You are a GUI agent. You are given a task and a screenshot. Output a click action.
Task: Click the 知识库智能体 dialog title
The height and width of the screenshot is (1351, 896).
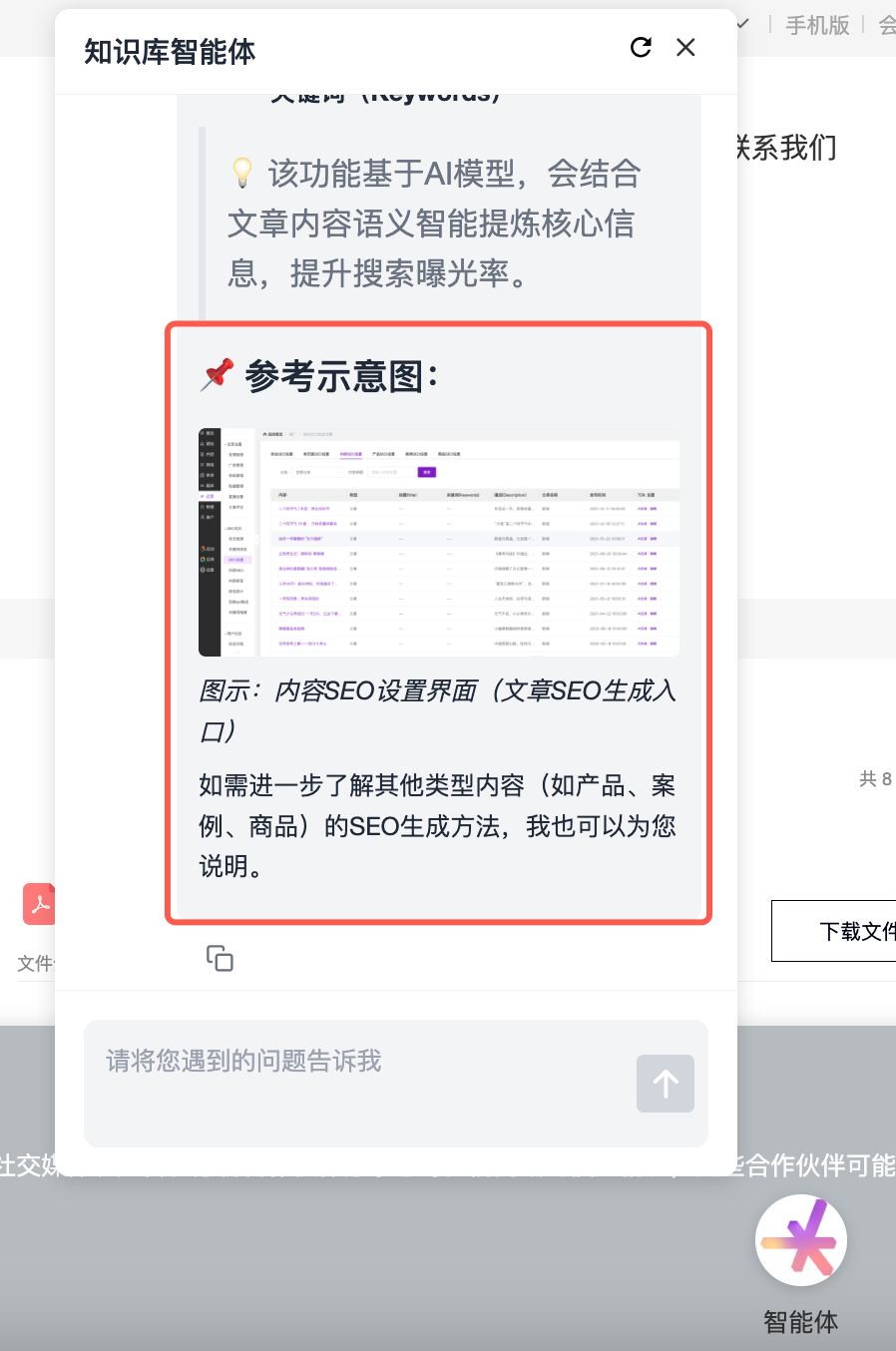170,52
